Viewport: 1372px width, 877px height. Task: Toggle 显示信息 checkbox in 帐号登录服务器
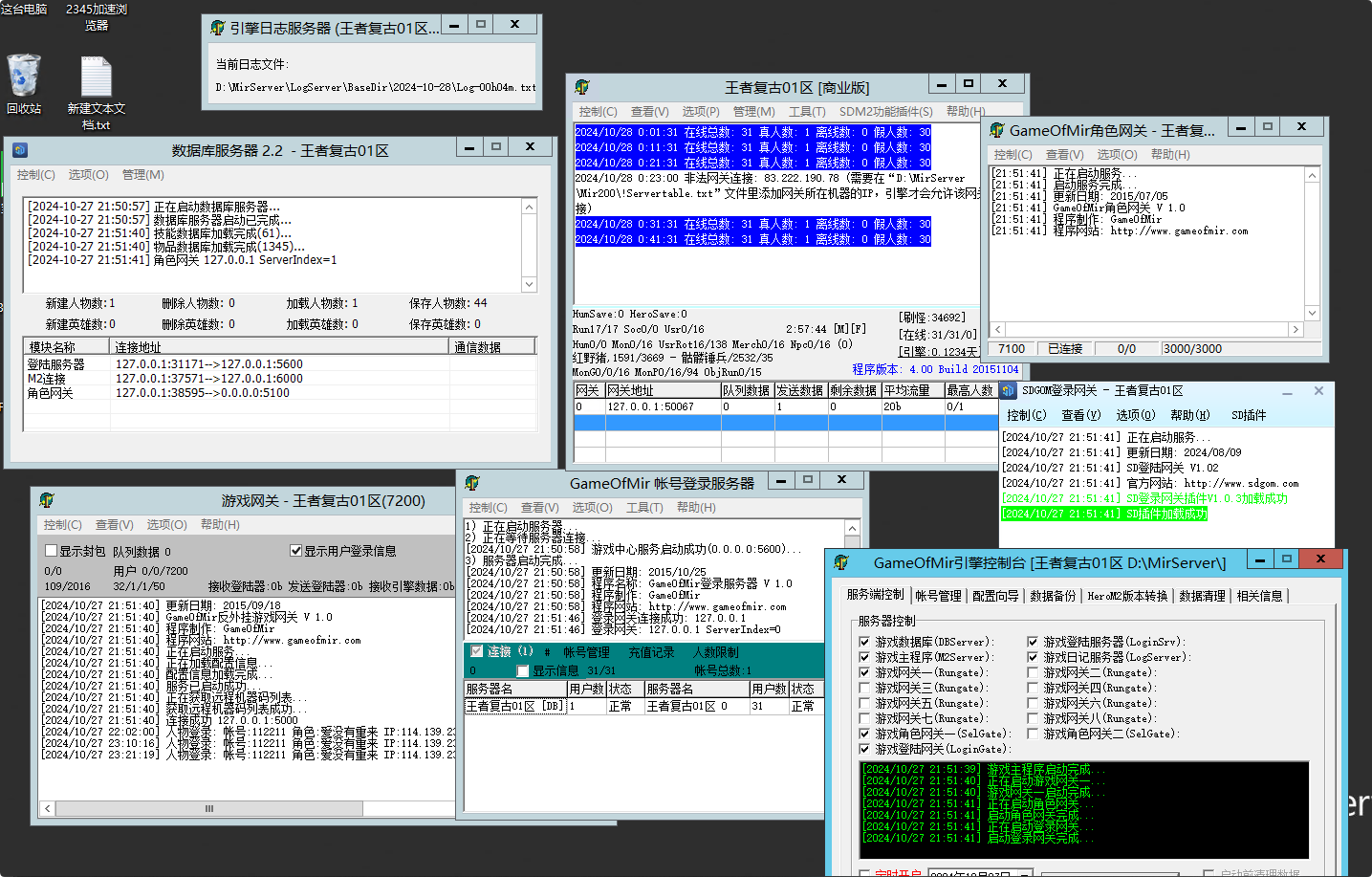[x=523, y=671]
